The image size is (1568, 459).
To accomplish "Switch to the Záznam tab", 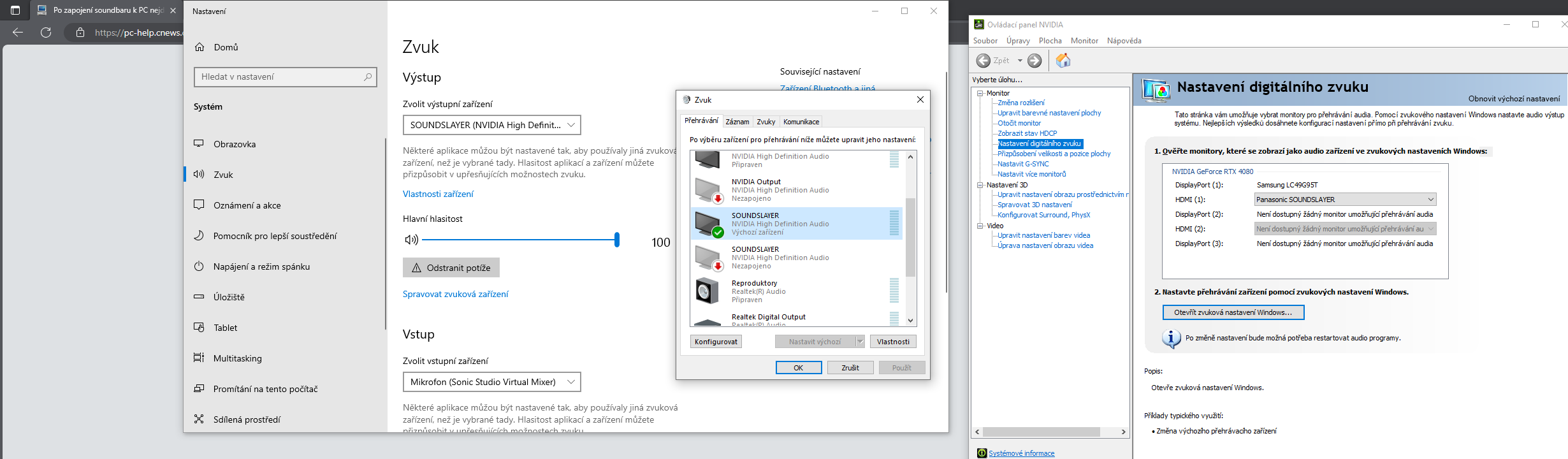I will 737,122.
